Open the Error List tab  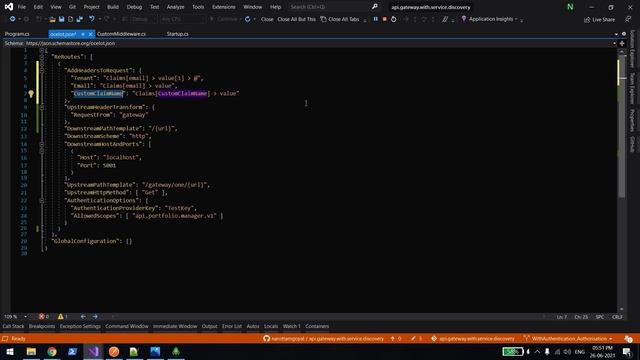click(x=232, y=326)
